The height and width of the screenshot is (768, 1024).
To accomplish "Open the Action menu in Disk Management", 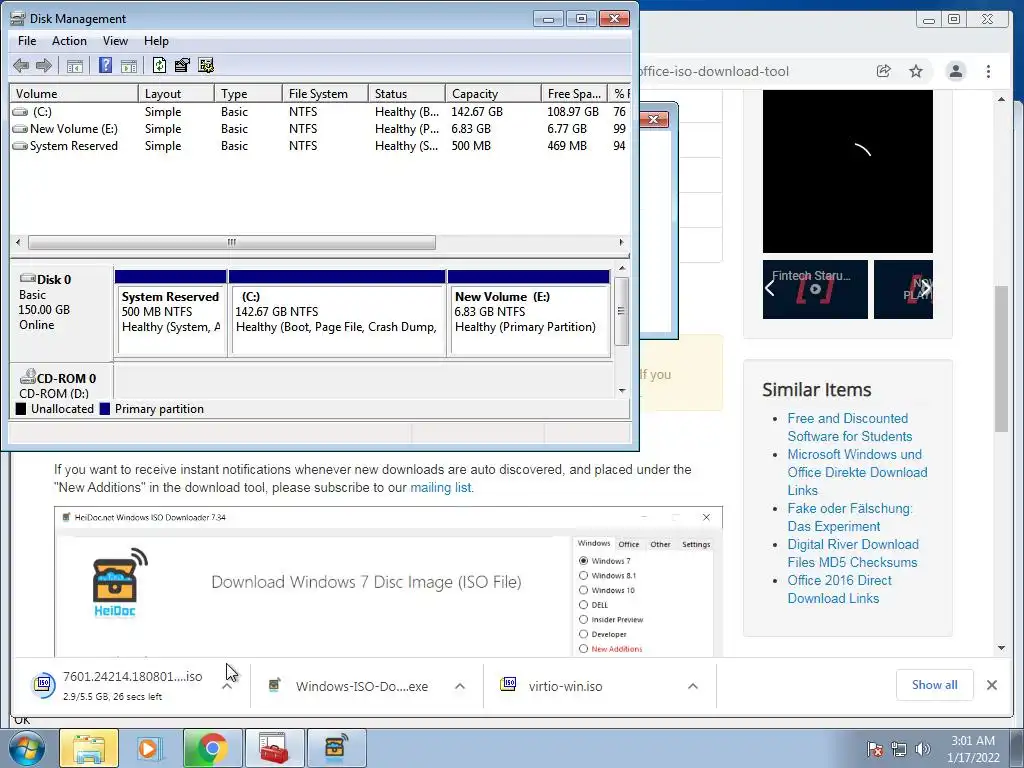I will (x=69, y=41).
